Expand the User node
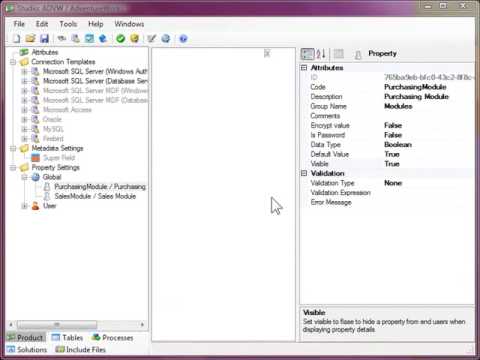The height and width of the screenshot is (360, 480). [24, 206]
